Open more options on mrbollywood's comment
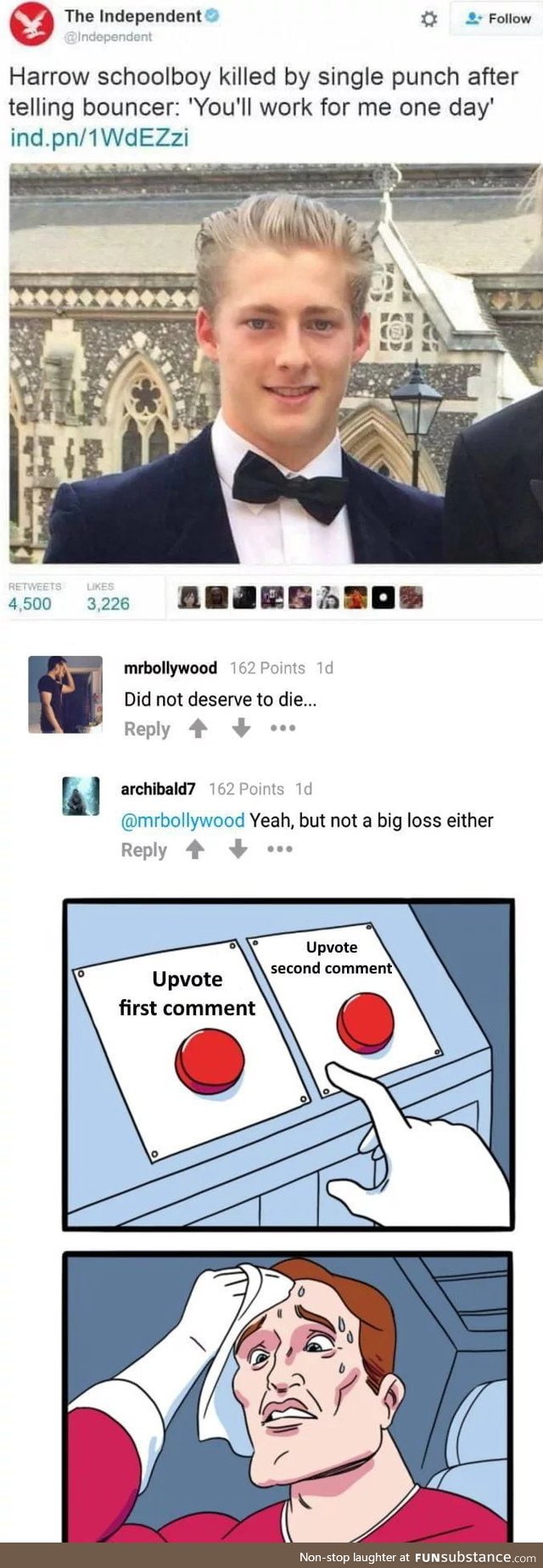The image size is (543, 1568). (x=283, y=728)
